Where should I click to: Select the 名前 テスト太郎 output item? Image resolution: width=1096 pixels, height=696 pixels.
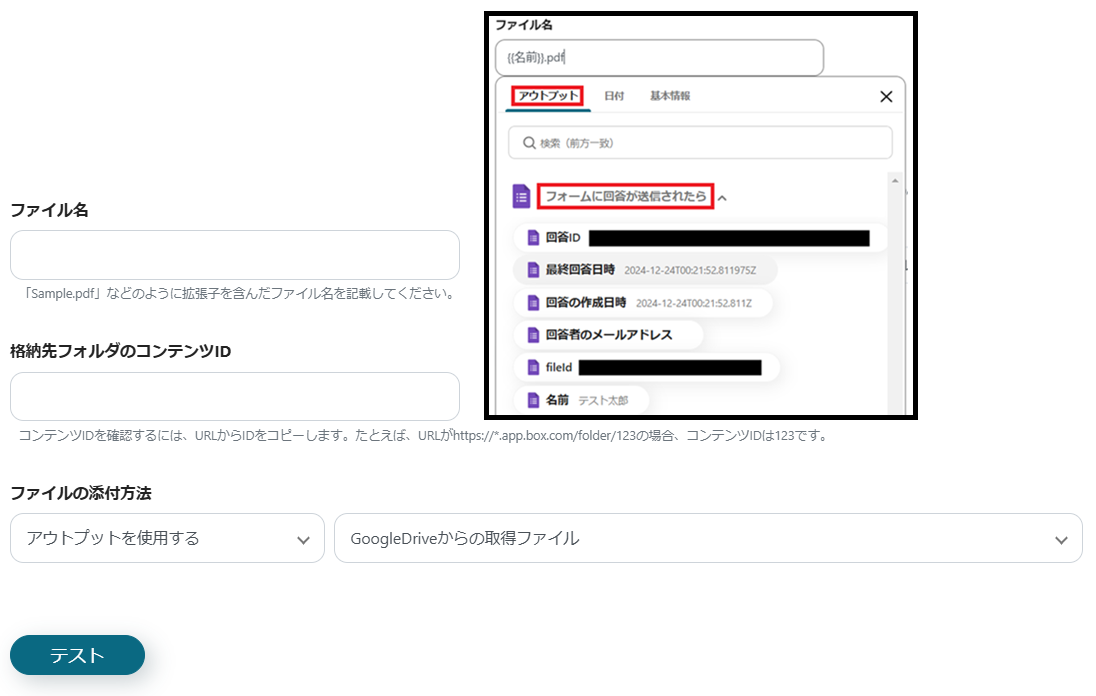[x=582, y=400]
